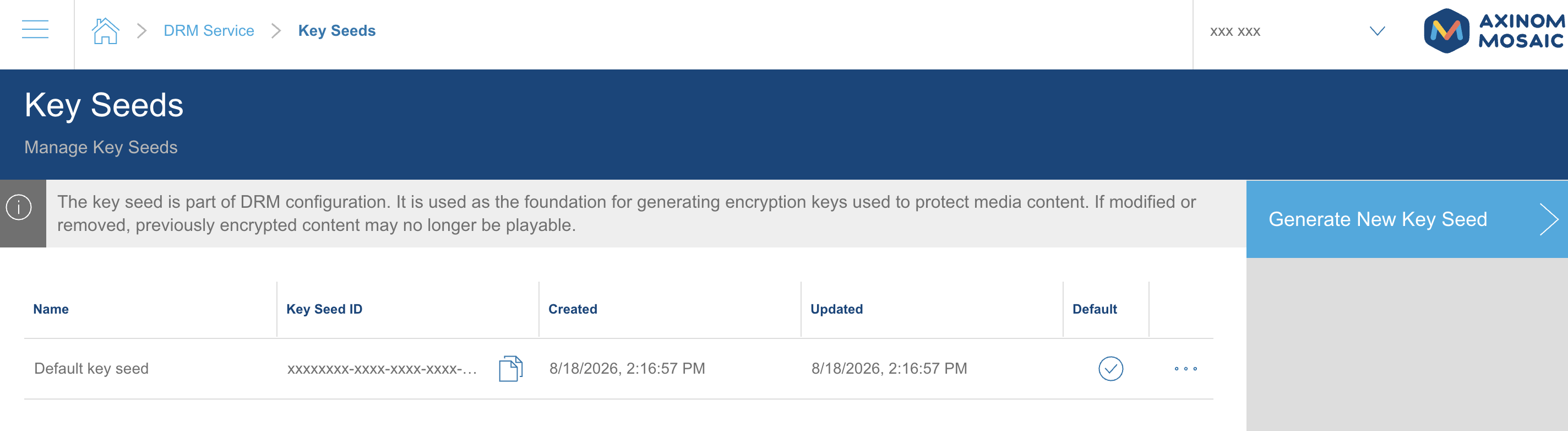The width and height of the screenshot is (1568, 431).
Task: Go to the home icon
Action: [105, 30]
